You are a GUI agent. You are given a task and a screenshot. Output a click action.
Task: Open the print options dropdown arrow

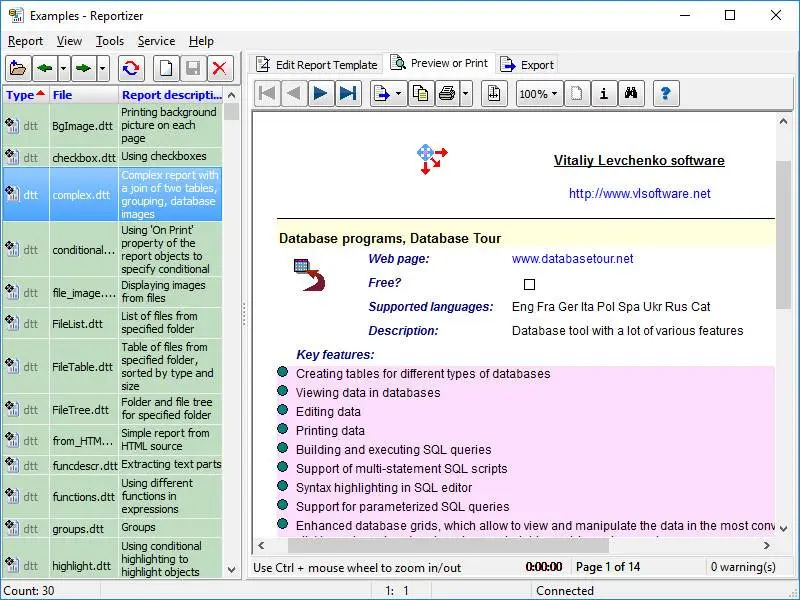(x=466, y=93)
